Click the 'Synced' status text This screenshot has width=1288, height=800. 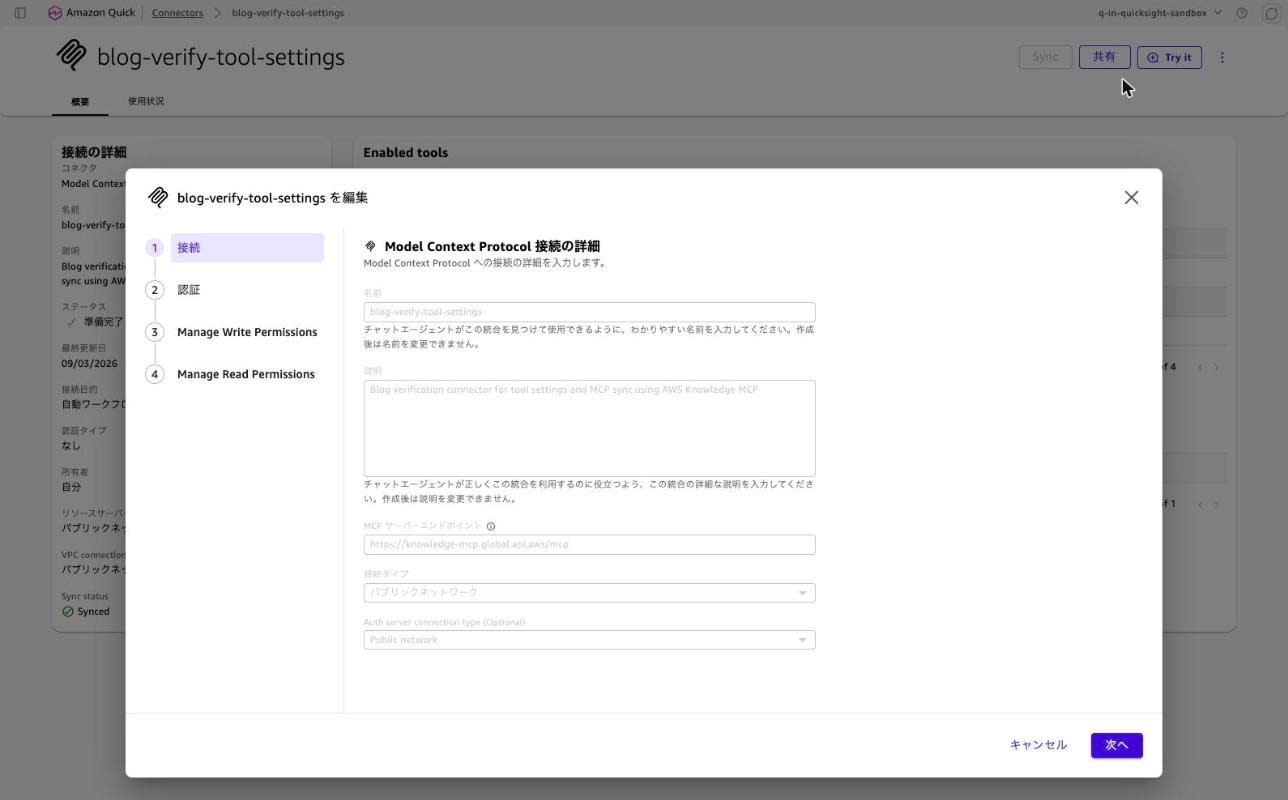pyautogui.click(x=94, y=612)
